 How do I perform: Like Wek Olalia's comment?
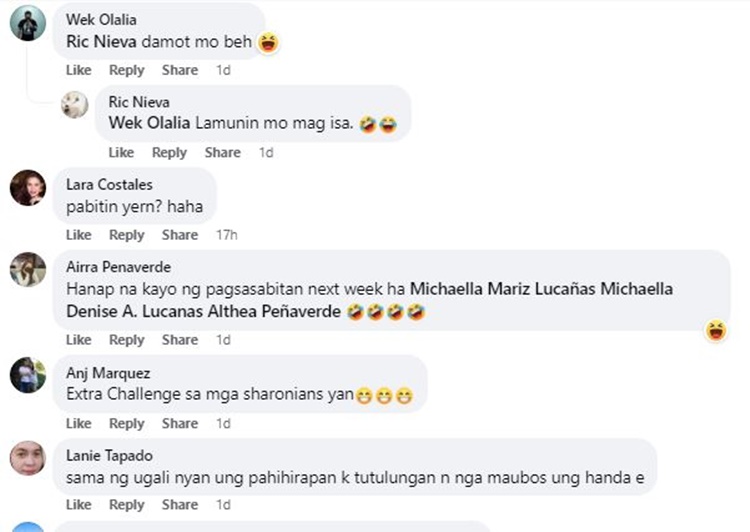pos(78,70)
